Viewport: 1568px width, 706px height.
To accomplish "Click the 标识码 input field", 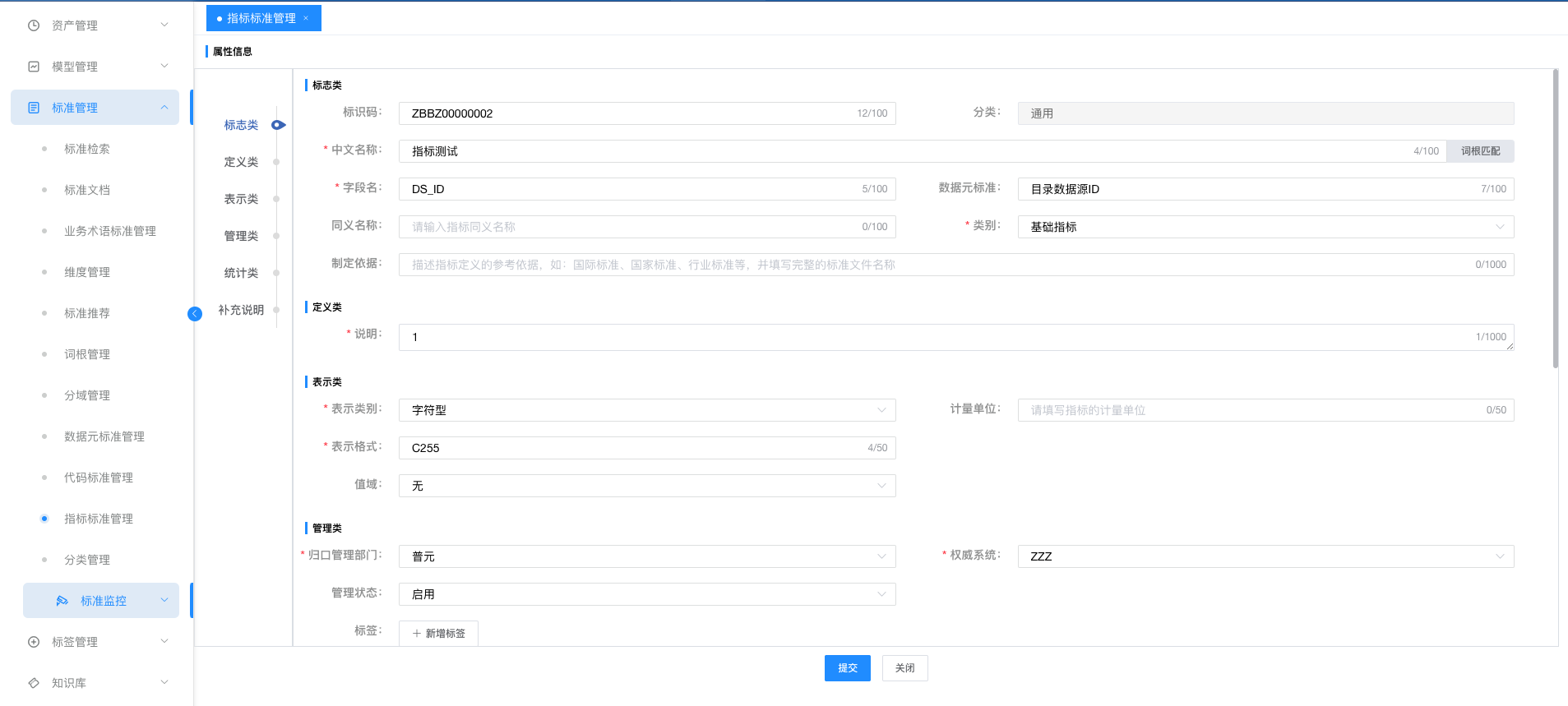I will coord(647,113).
